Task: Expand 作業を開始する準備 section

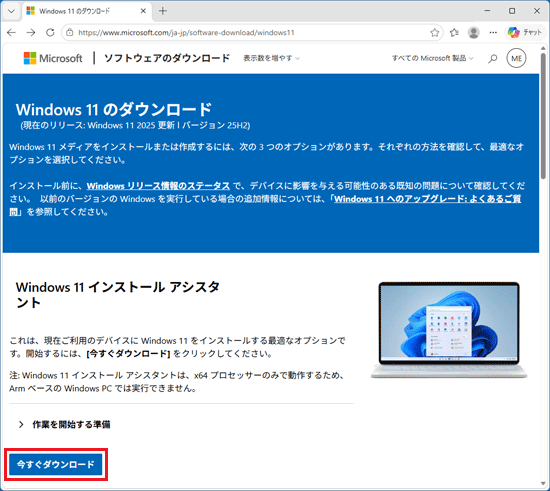Action: coord(64,424)
